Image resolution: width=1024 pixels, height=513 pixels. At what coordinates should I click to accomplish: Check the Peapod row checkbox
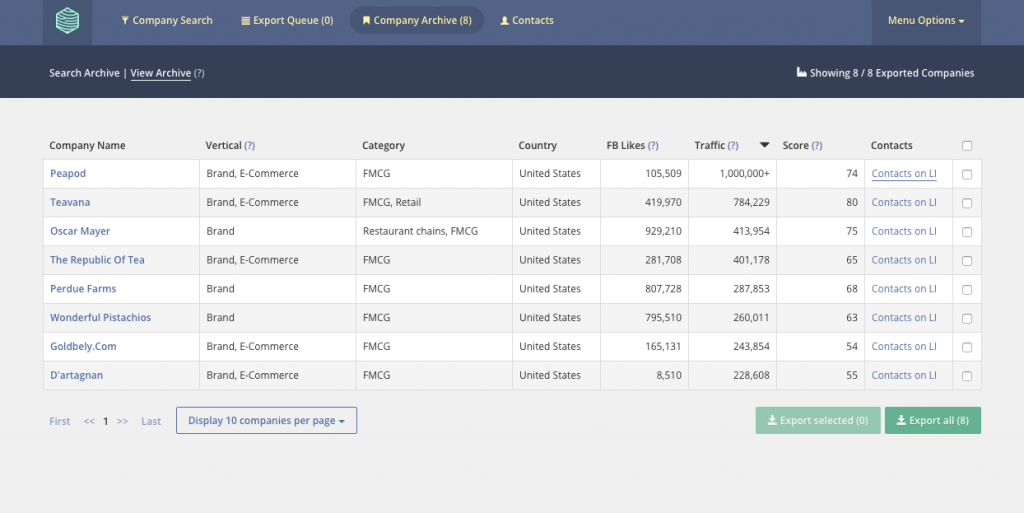pyautogui.click(x=967, y=174)
